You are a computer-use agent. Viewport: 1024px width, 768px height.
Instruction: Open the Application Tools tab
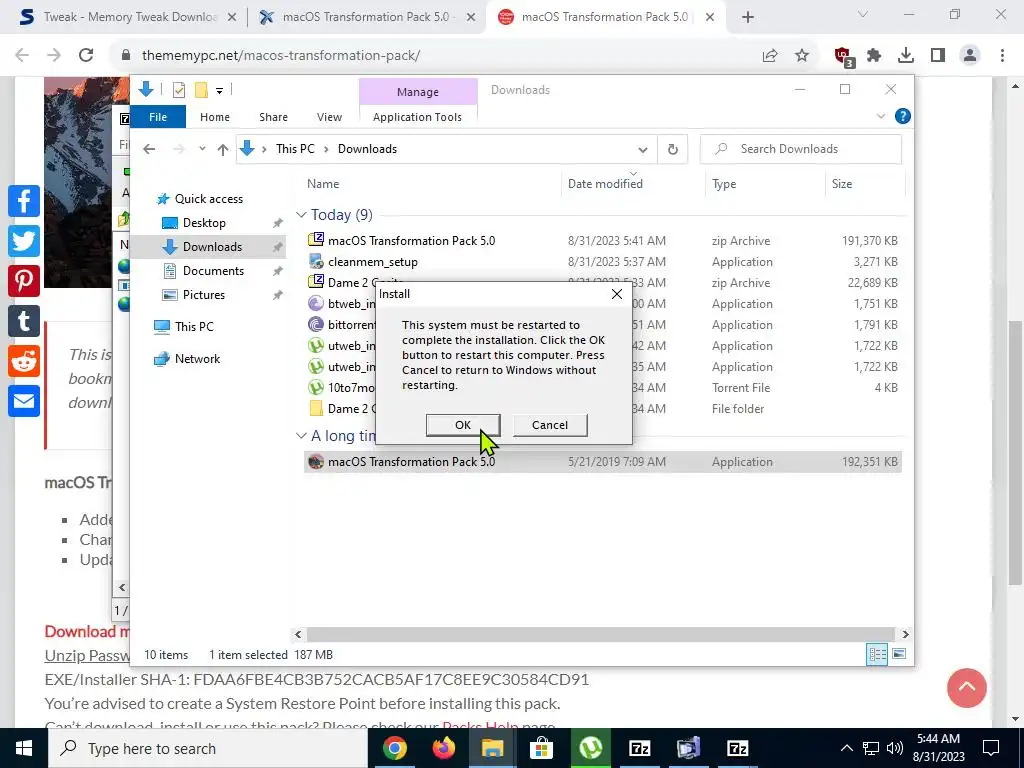point(417,117)
